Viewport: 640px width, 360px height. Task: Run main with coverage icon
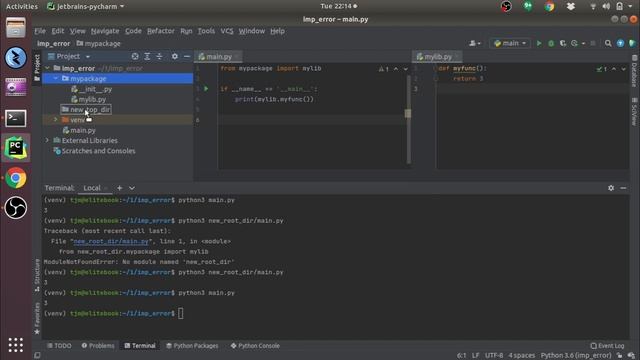(563, 43)
